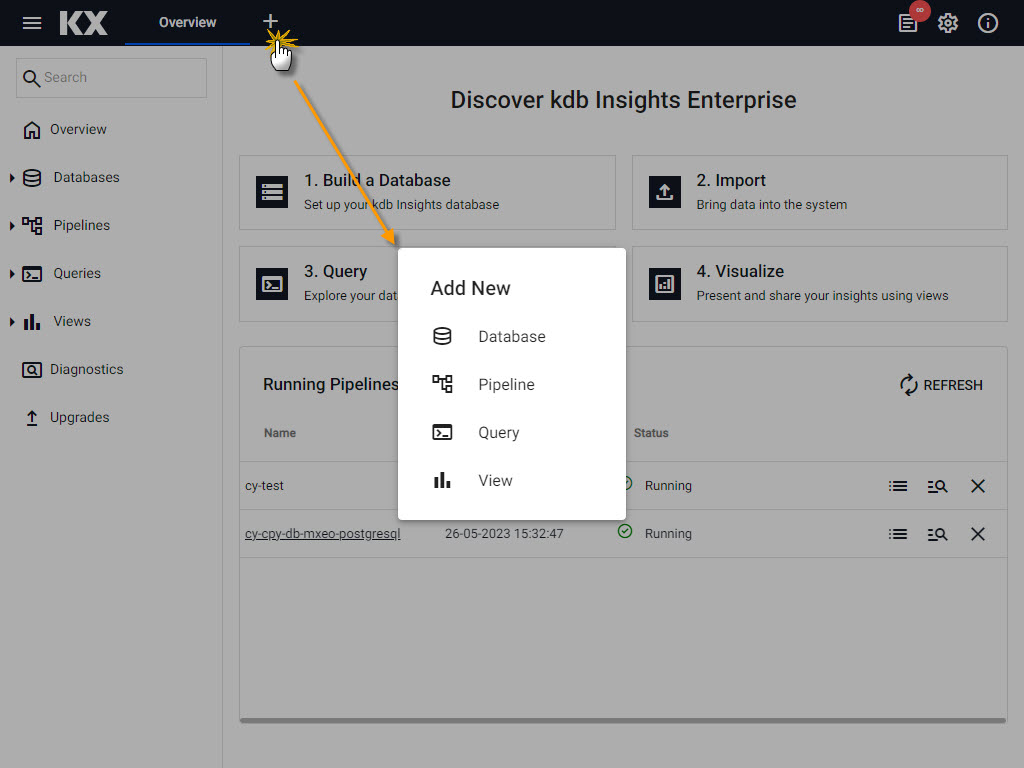This screenshot has width=1024, height=768.
Task: Select Databases in the sidebar
Action: [x=86, y=177]
